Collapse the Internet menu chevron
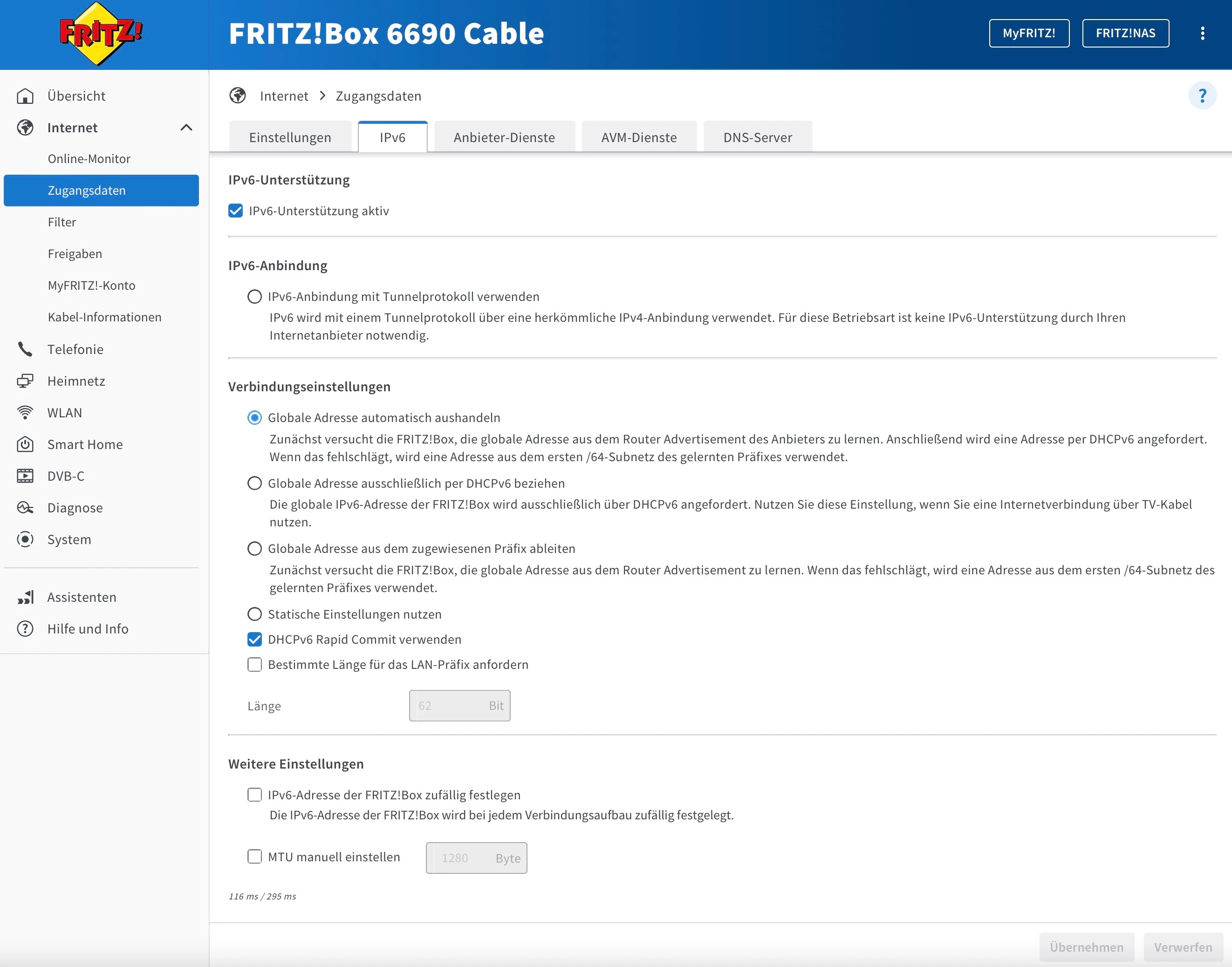Image resolution: width=1232 pixels, height=967 pixels. tap(186, 128)
